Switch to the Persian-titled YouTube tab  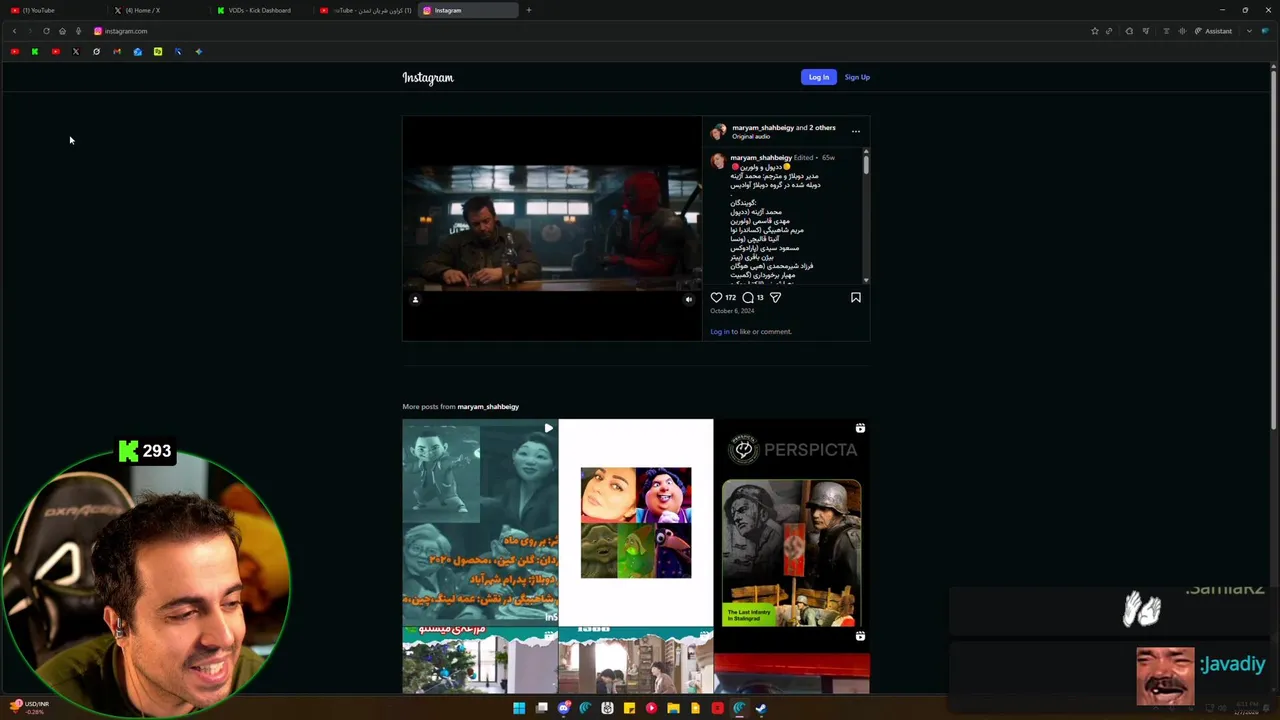click(365, 10)
